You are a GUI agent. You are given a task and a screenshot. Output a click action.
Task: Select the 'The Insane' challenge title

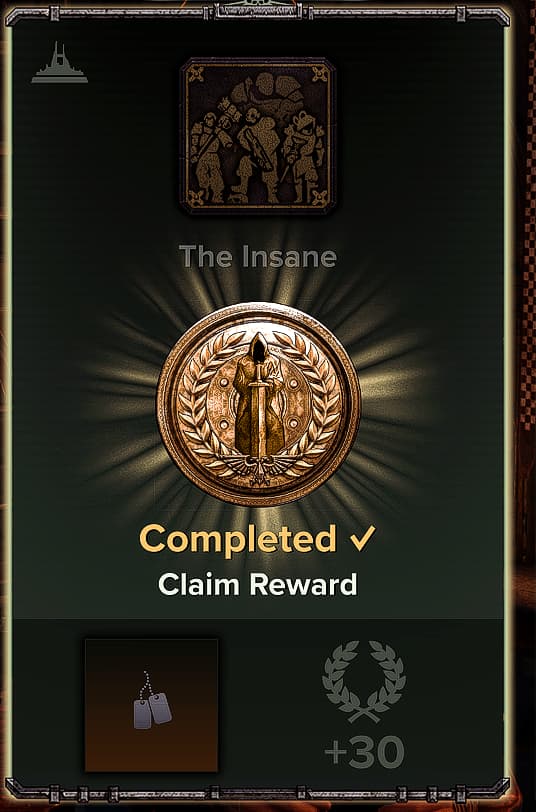(258, 256)
